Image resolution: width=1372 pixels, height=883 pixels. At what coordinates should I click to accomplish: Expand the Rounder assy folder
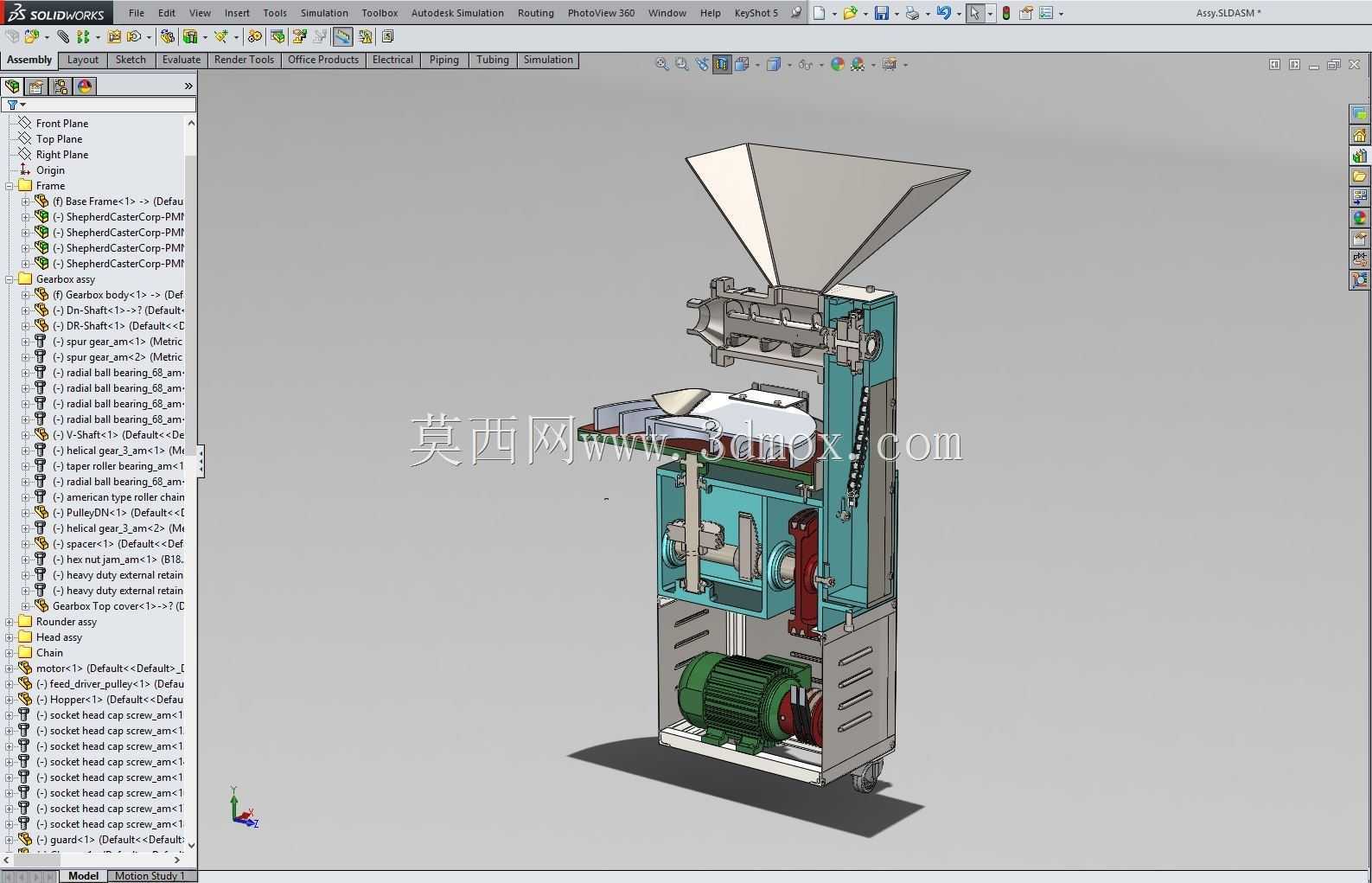tap(10, 622)
